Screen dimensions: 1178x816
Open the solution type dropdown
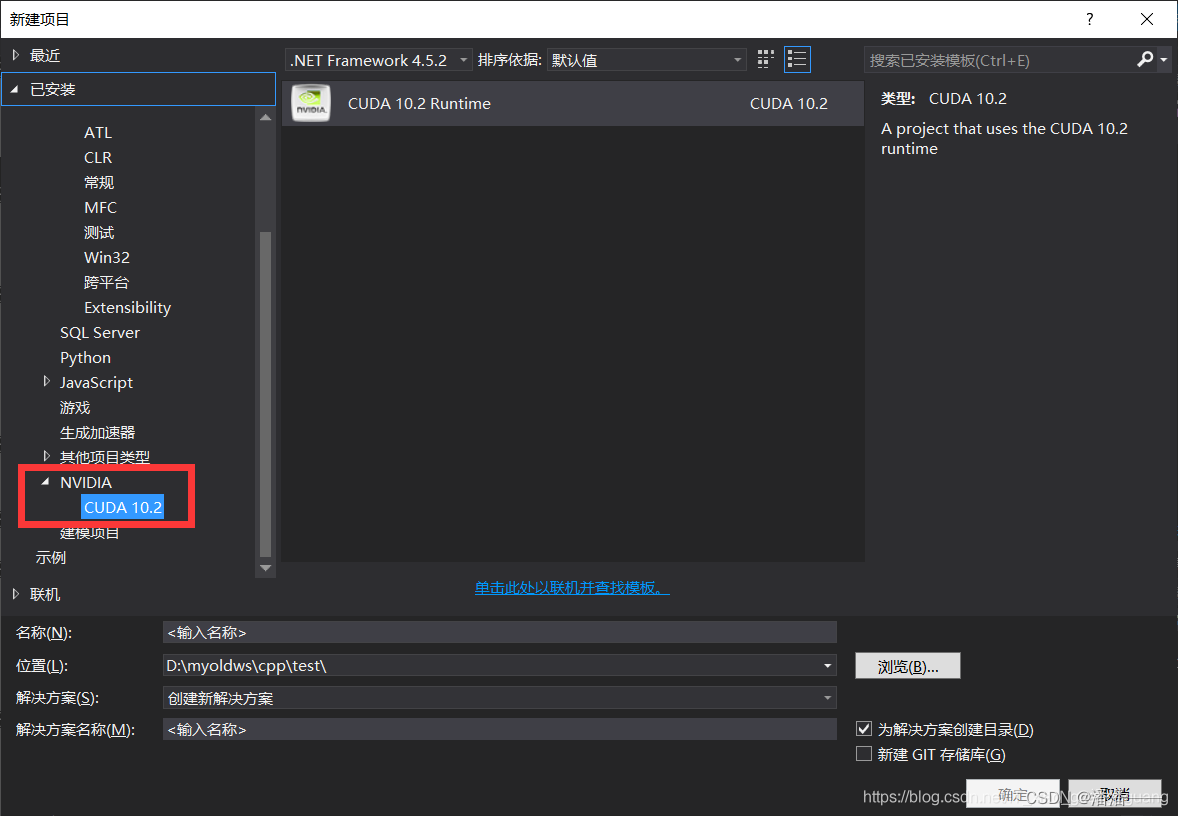click(500, 698)
